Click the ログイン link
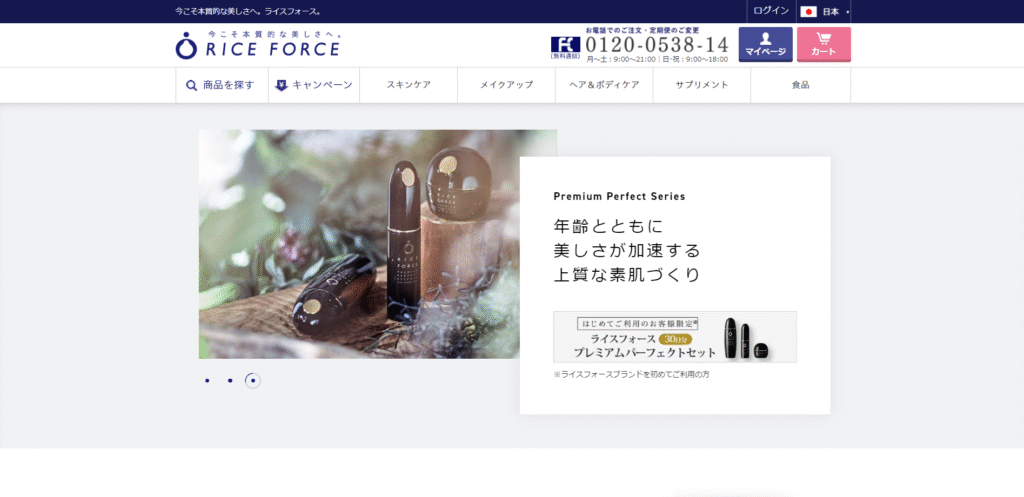The height and width of the screenshot is (497, 1024). click(771, 11)
